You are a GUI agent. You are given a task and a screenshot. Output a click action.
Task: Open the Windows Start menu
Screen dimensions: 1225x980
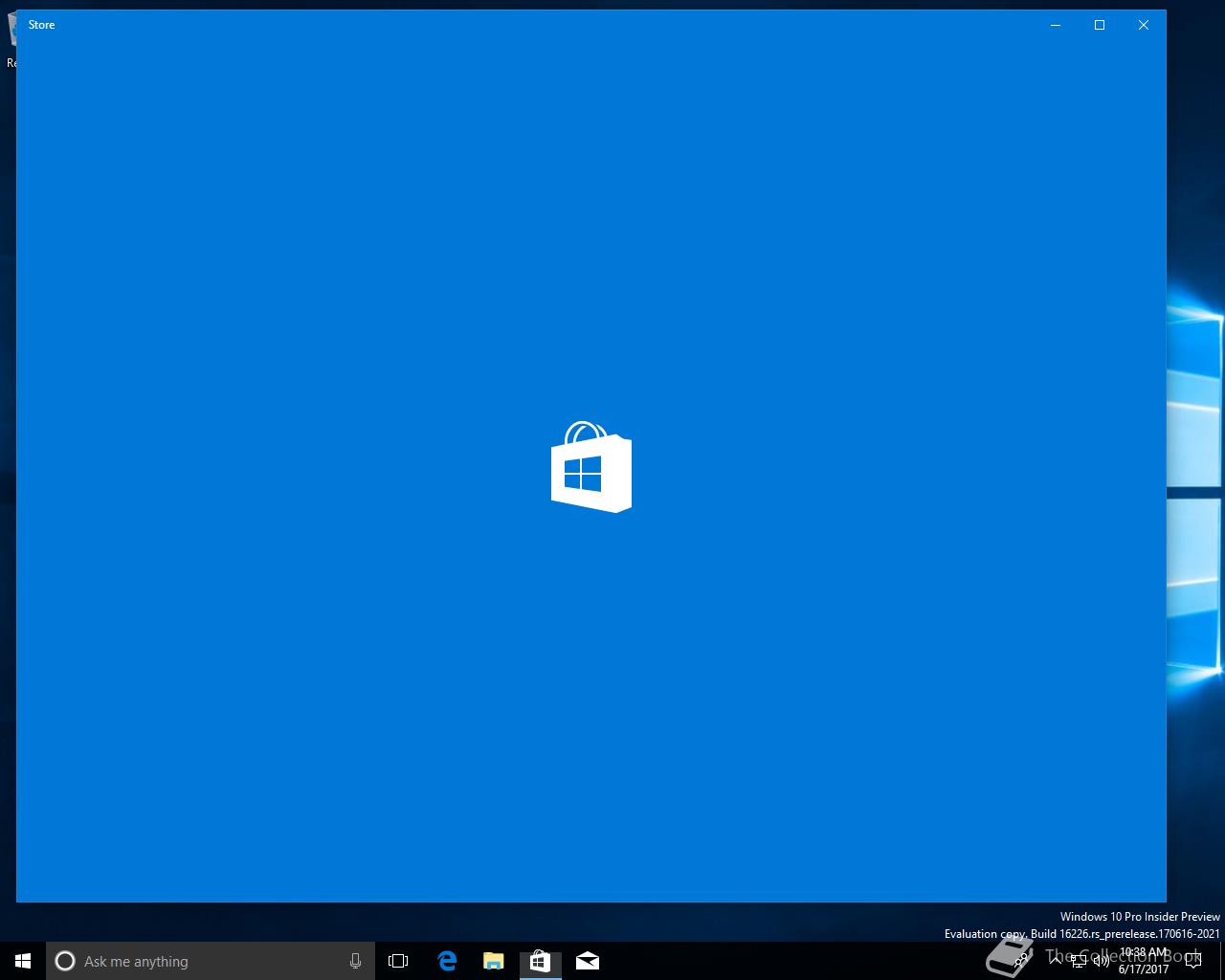[x=23, y=961]
